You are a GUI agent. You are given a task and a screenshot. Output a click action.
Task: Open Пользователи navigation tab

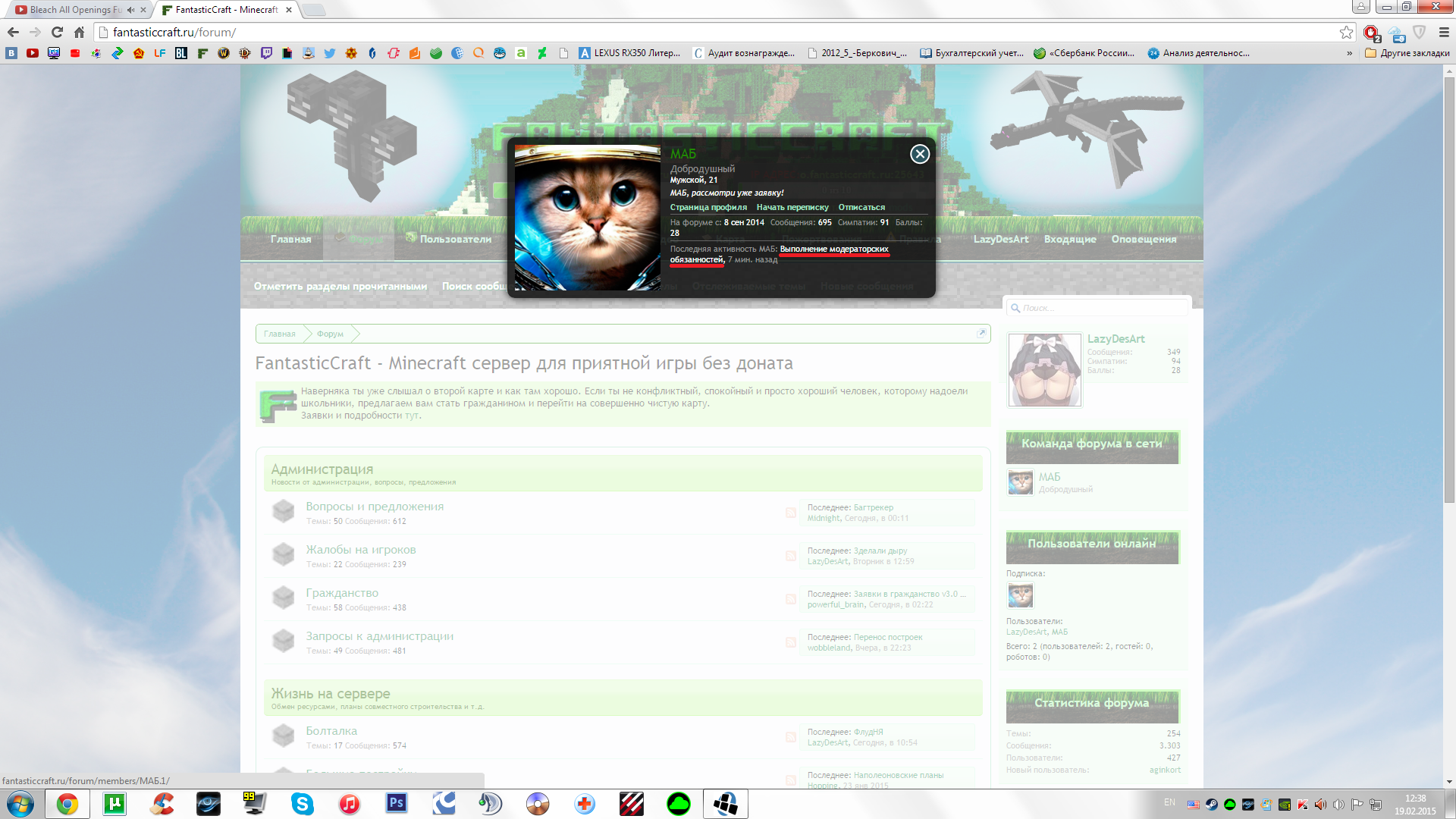click(x=448, y=239)
